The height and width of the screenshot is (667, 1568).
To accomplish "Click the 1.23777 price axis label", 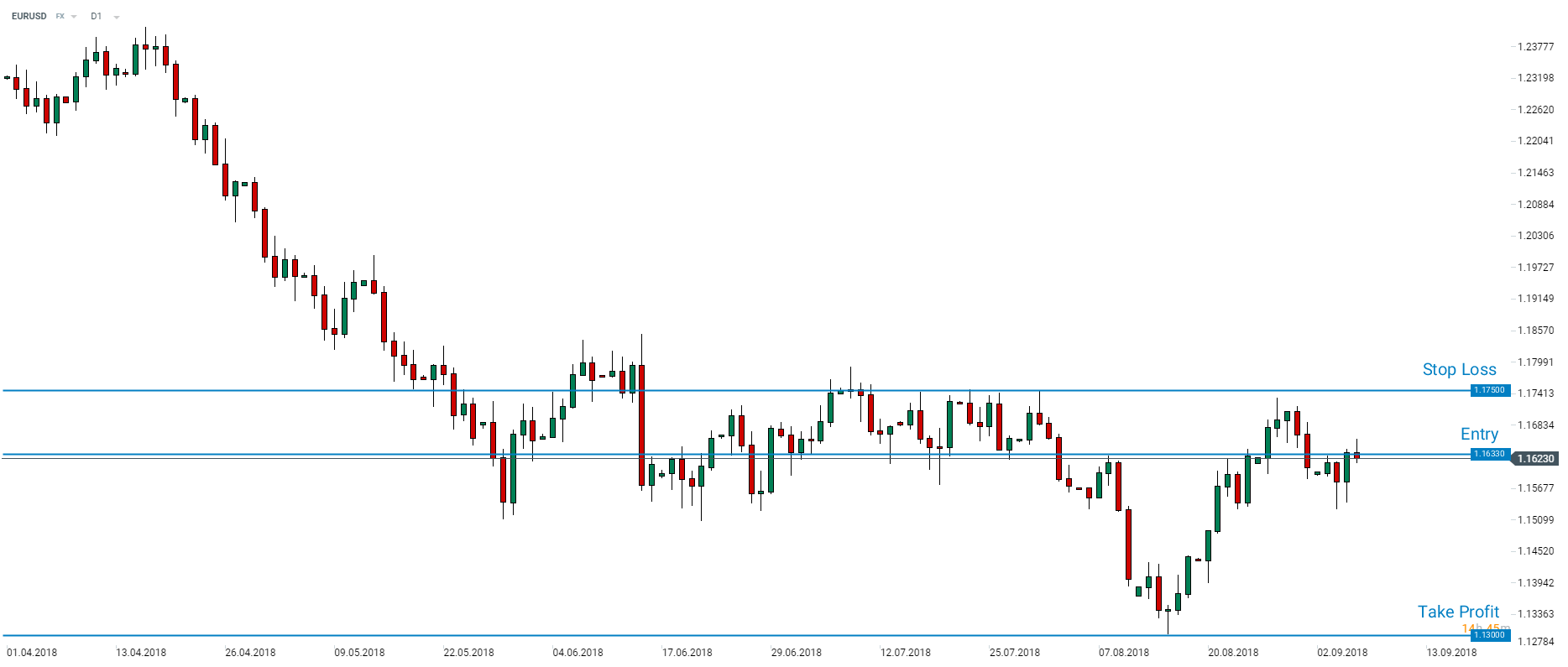I will click(1535, 47).
